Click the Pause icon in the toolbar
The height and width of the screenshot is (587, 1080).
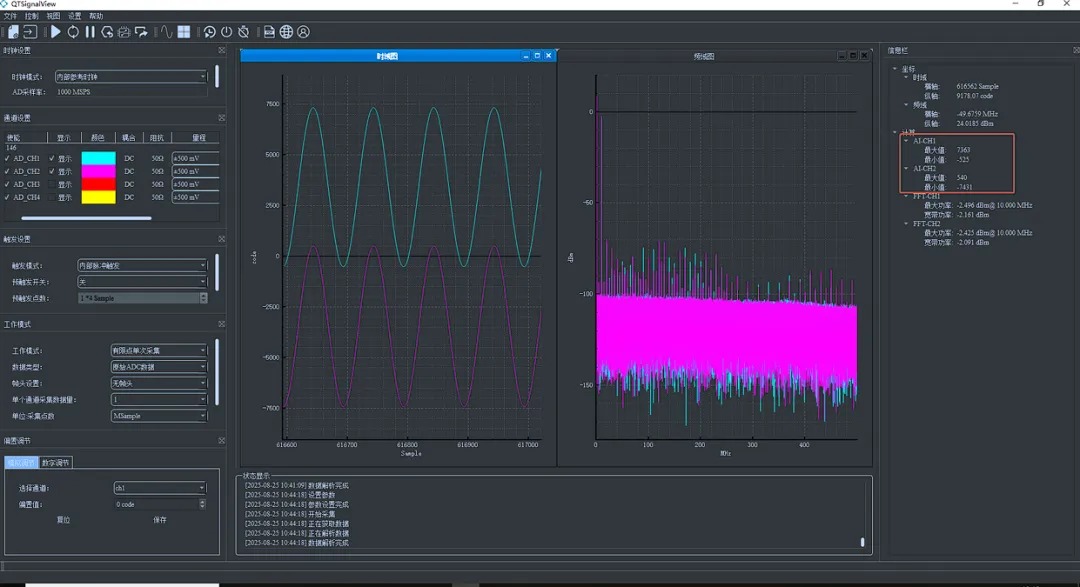(90, 32)
